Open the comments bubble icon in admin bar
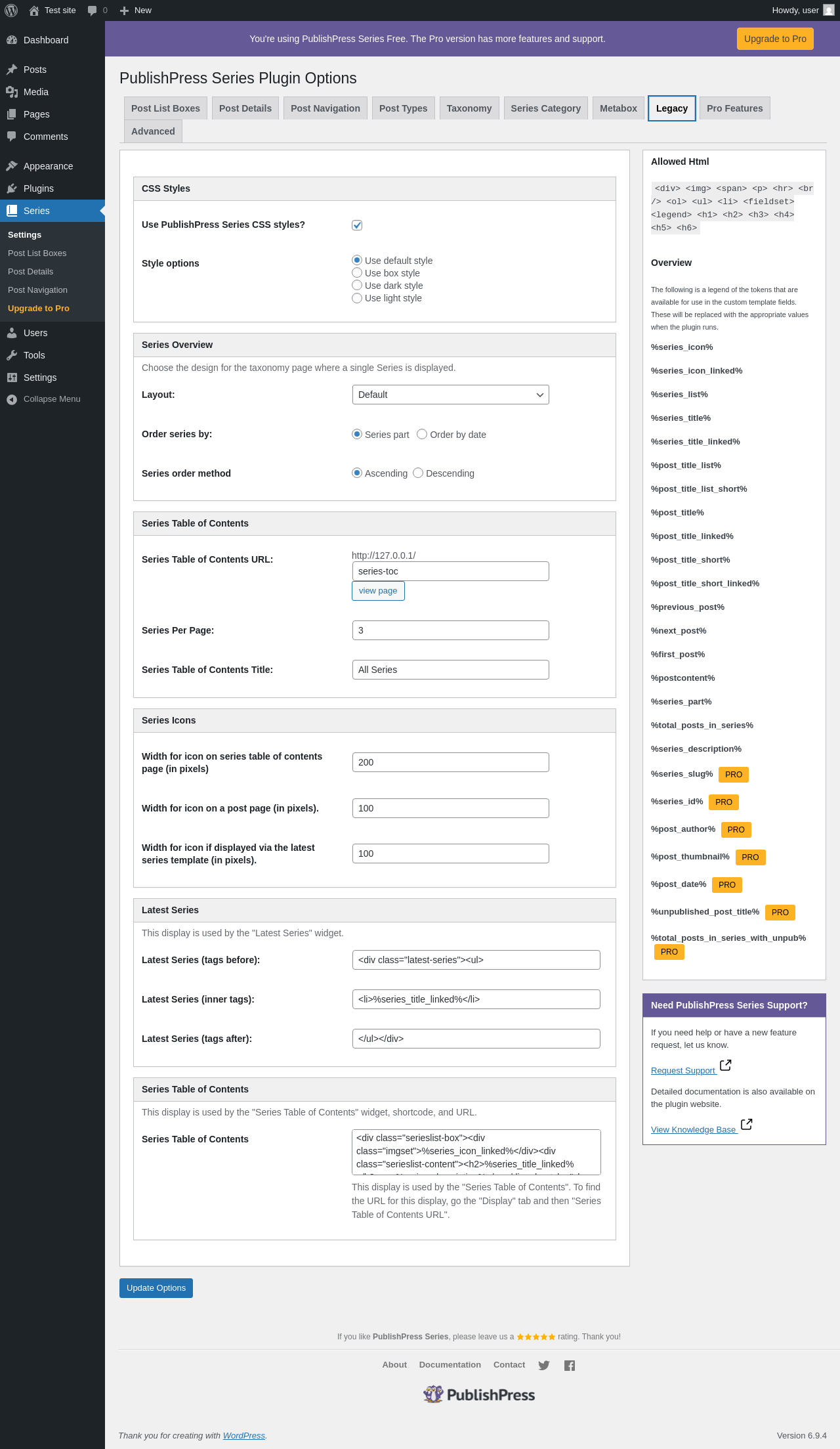 click(x=93, y=11)
